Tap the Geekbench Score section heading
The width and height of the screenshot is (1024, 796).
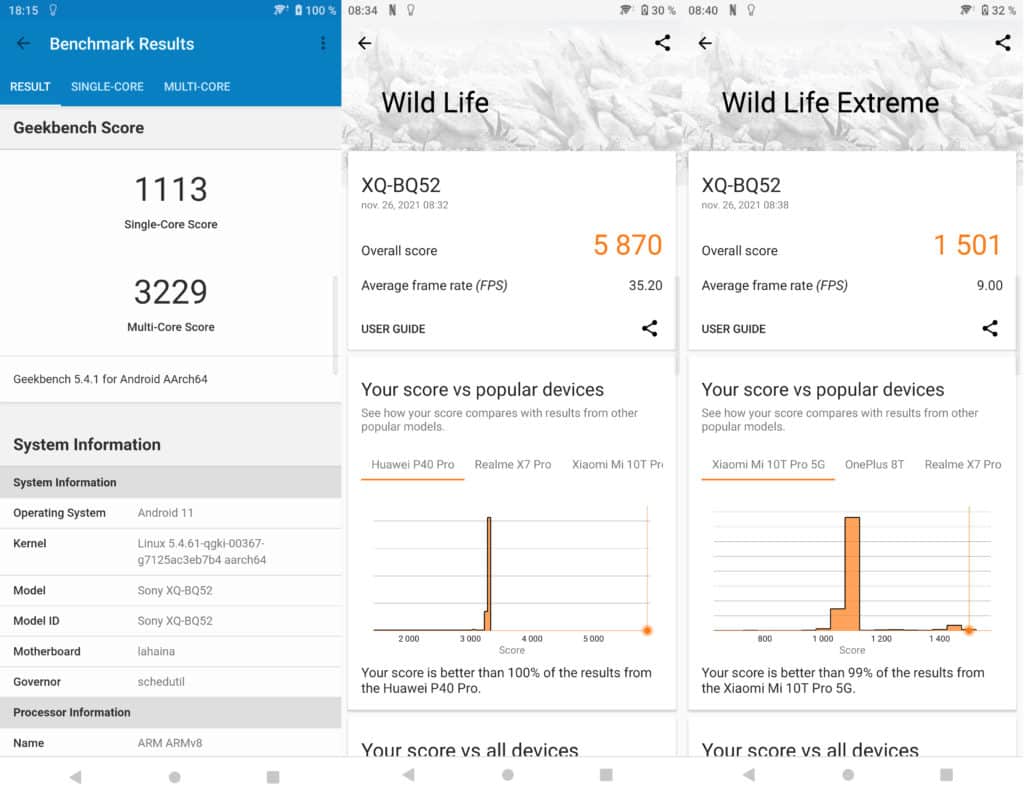click(78, 127)
